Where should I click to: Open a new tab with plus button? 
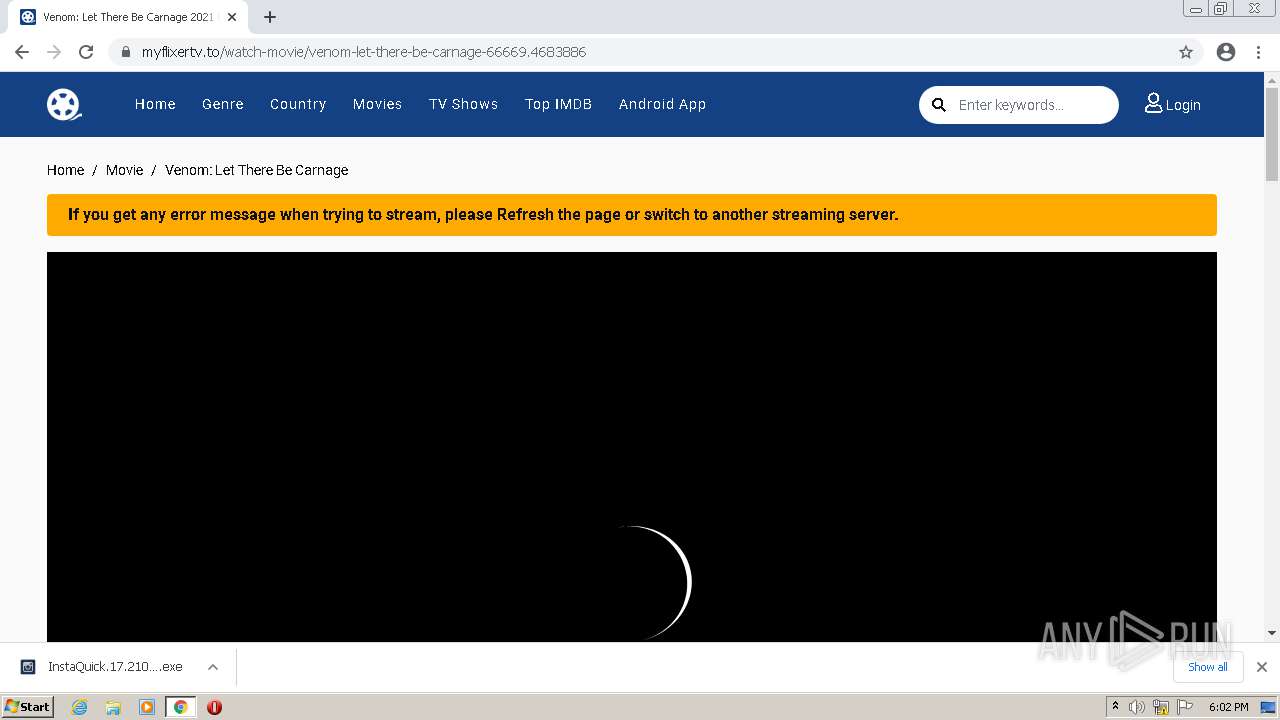[x=270, y=17]
